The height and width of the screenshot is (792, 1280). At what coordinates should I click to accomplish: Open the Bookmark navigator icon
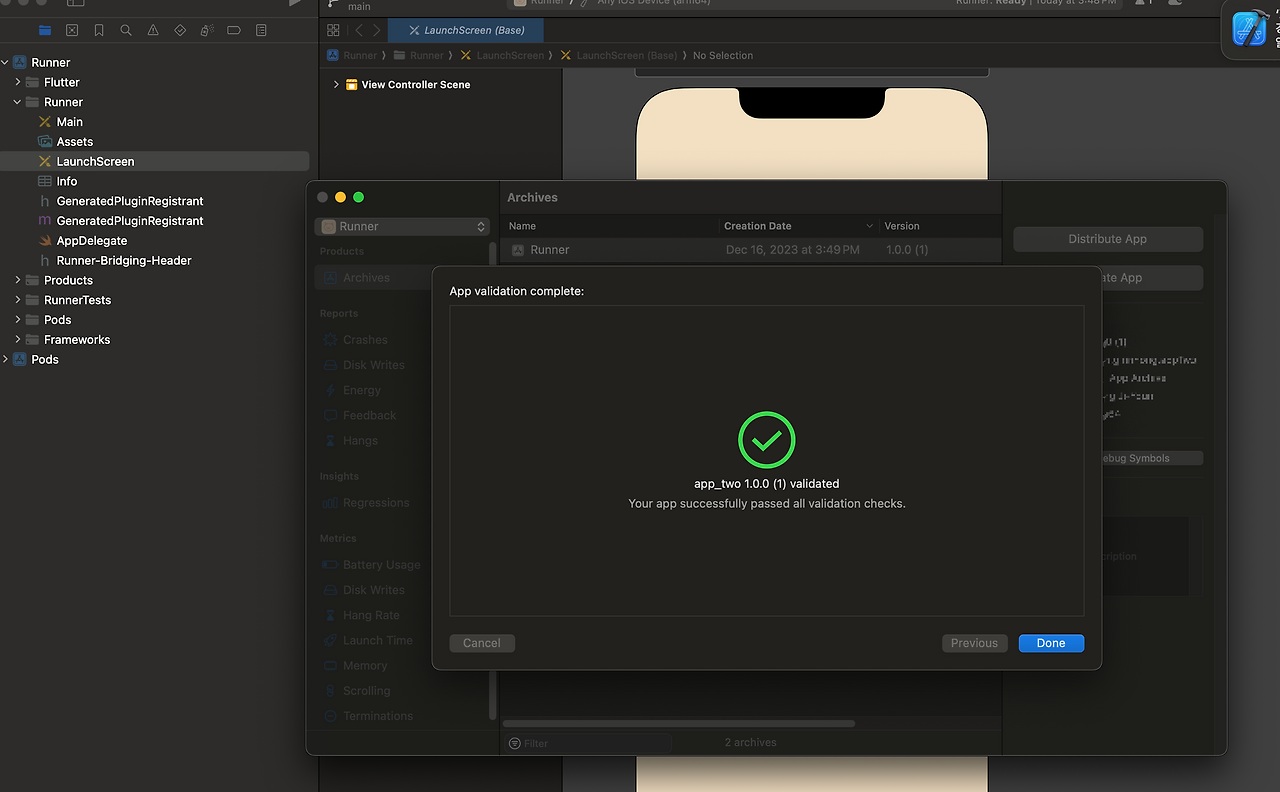click(x=99, y=31)
